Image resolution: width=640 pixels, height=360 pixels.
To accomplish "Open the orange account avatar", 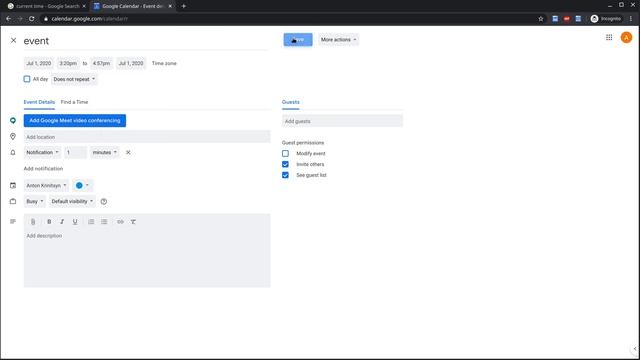I will tap(626, 38).
